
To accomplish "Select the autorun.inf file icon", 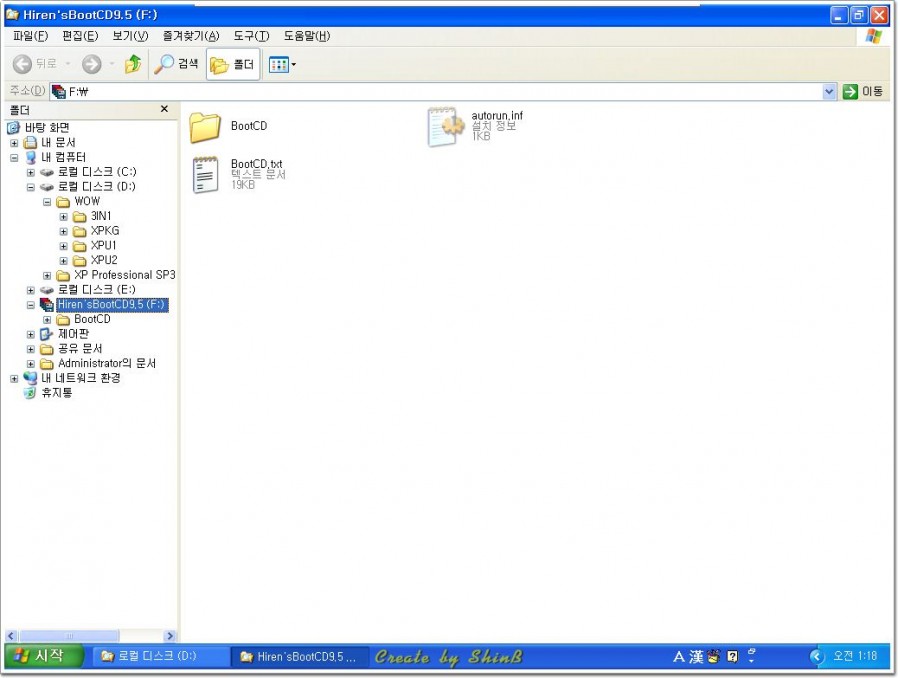I will [445, 126].
